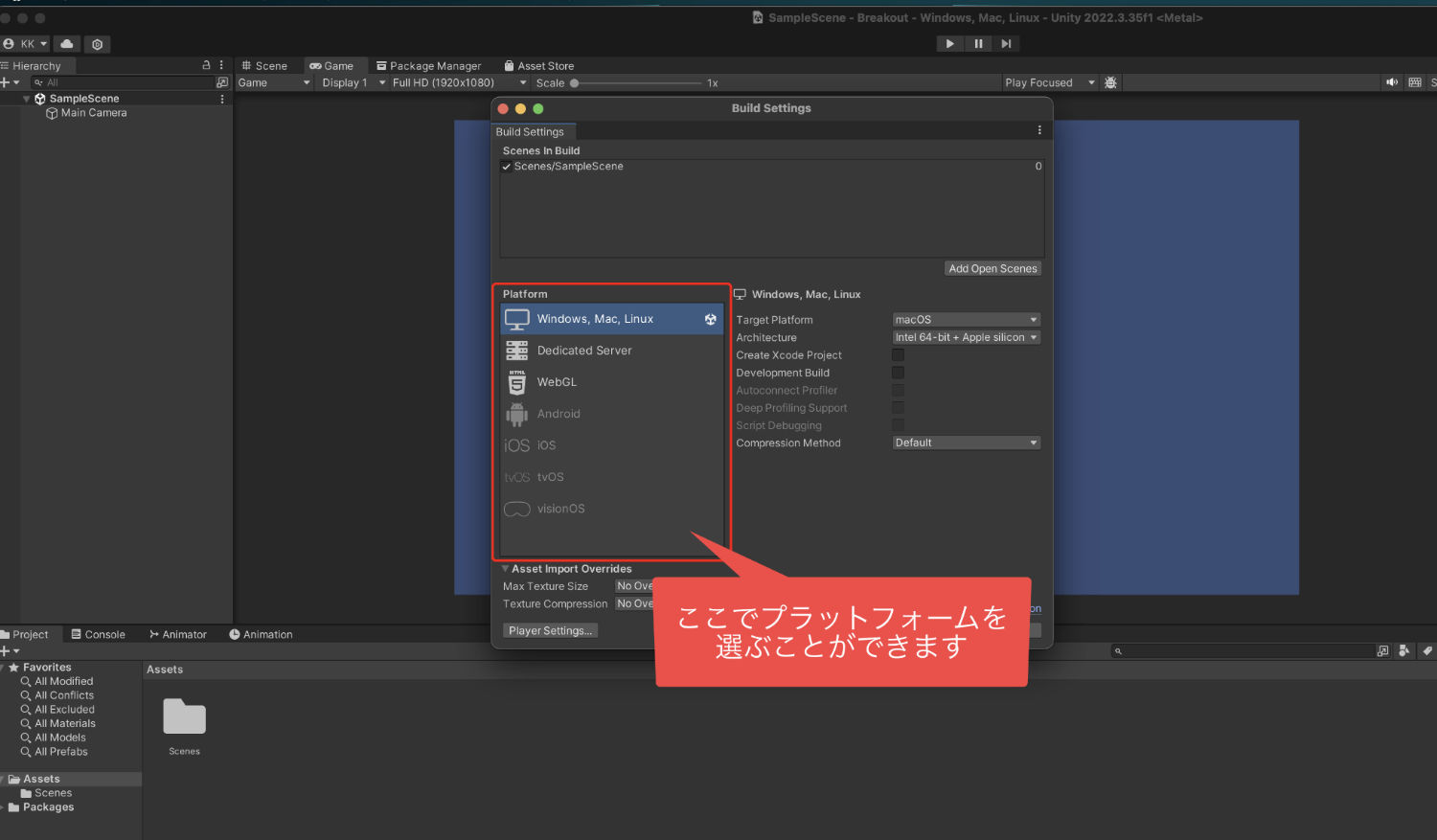
Task: Select the WebGL platform
Action: 611,382
